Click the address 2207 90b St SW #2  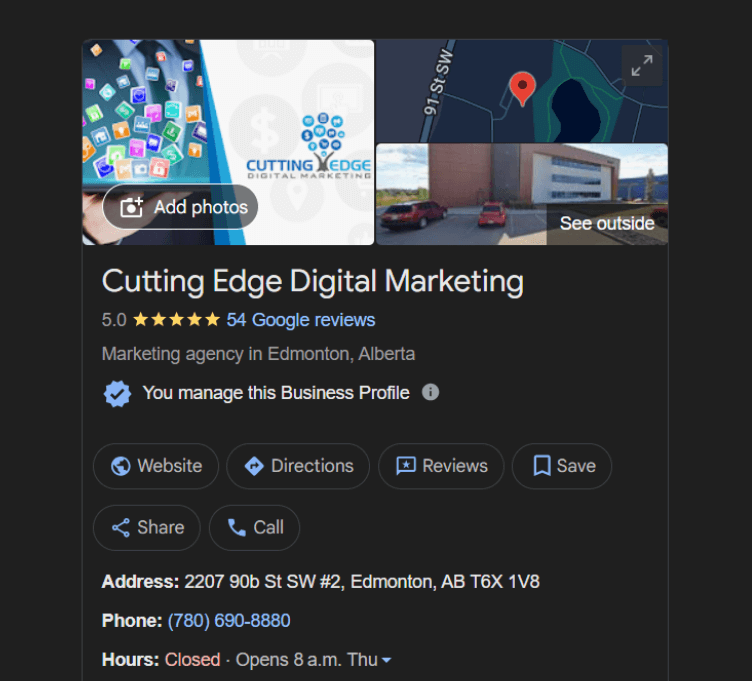click(x=362, y=582)
